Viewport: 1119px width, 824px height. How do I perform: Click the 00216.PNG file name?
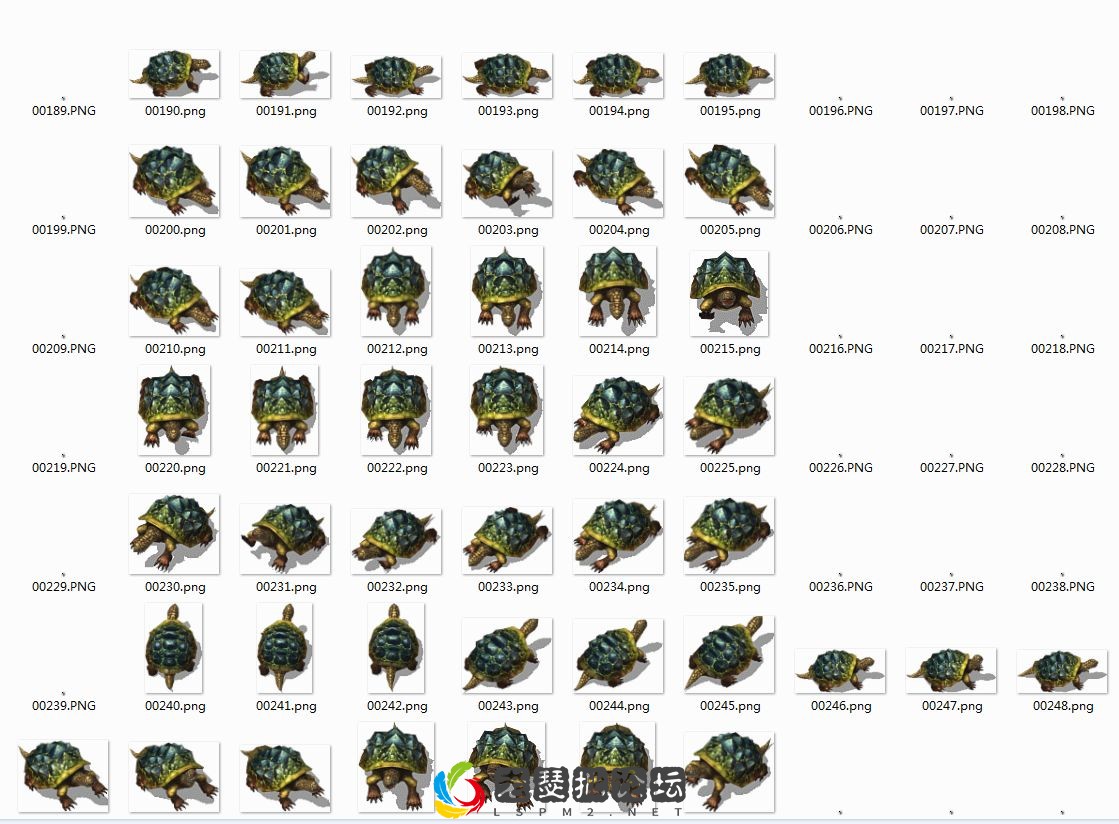(841, 349)
